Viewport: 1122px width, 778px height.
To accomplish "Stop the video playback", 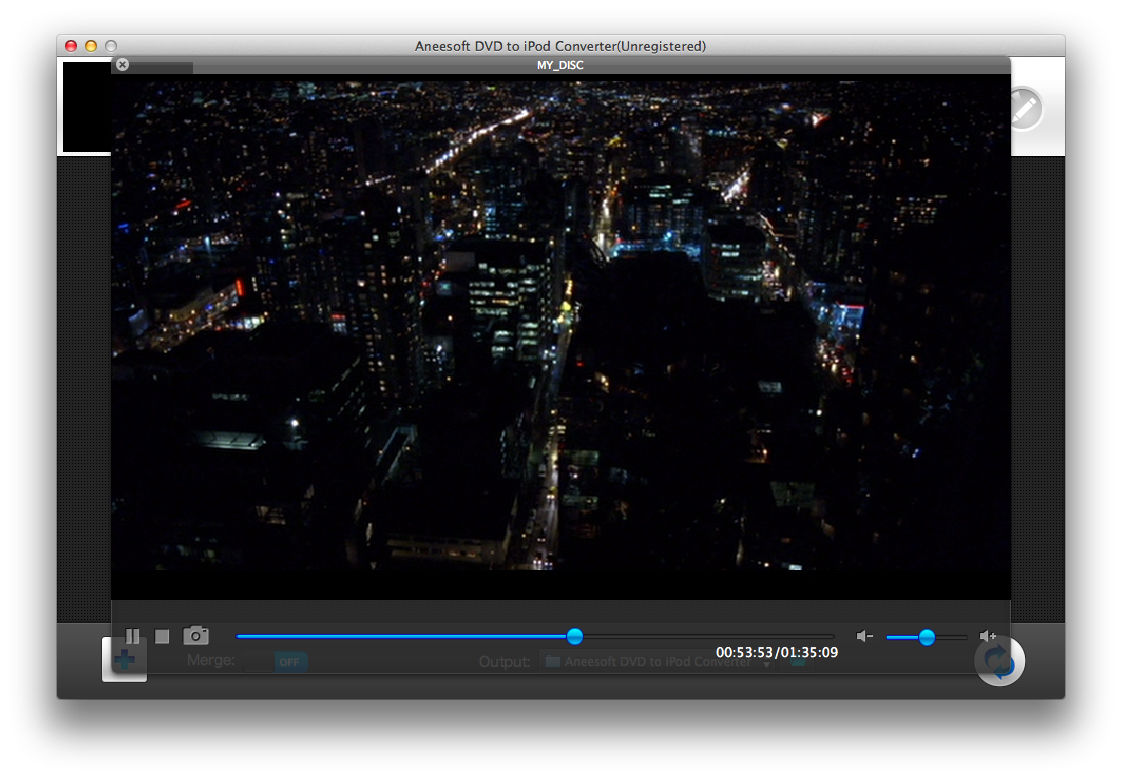I will pyautogui.click(x=162, y=636).
